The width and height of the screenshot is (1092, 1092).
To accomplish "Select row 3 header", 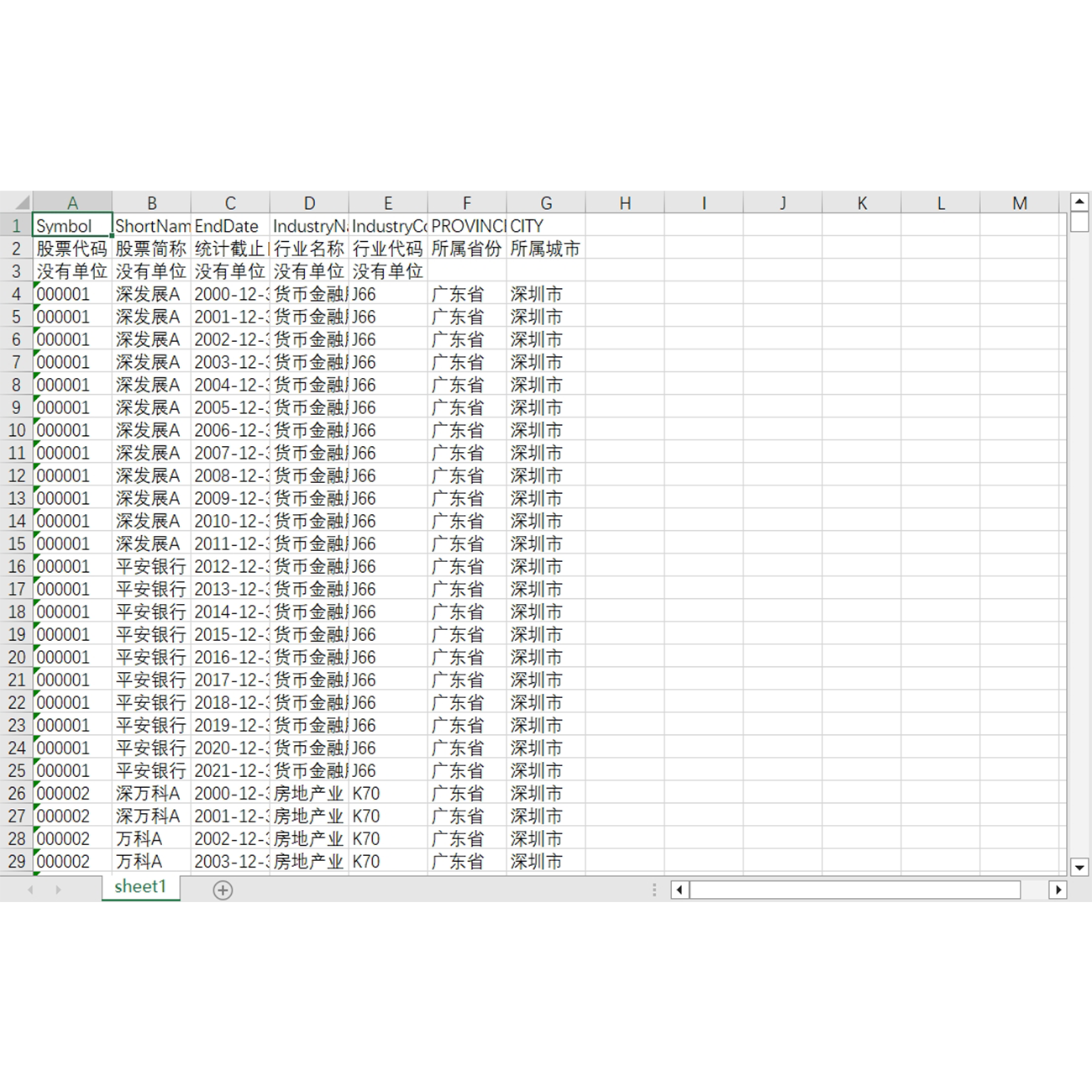I will [16, 271].
